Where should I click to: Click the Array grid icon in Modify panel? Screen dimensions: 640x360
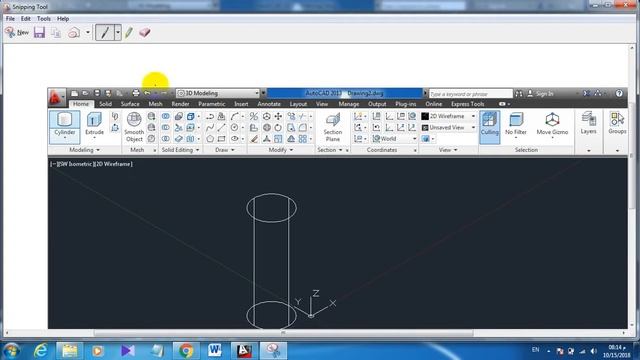(x=303, y=139)
